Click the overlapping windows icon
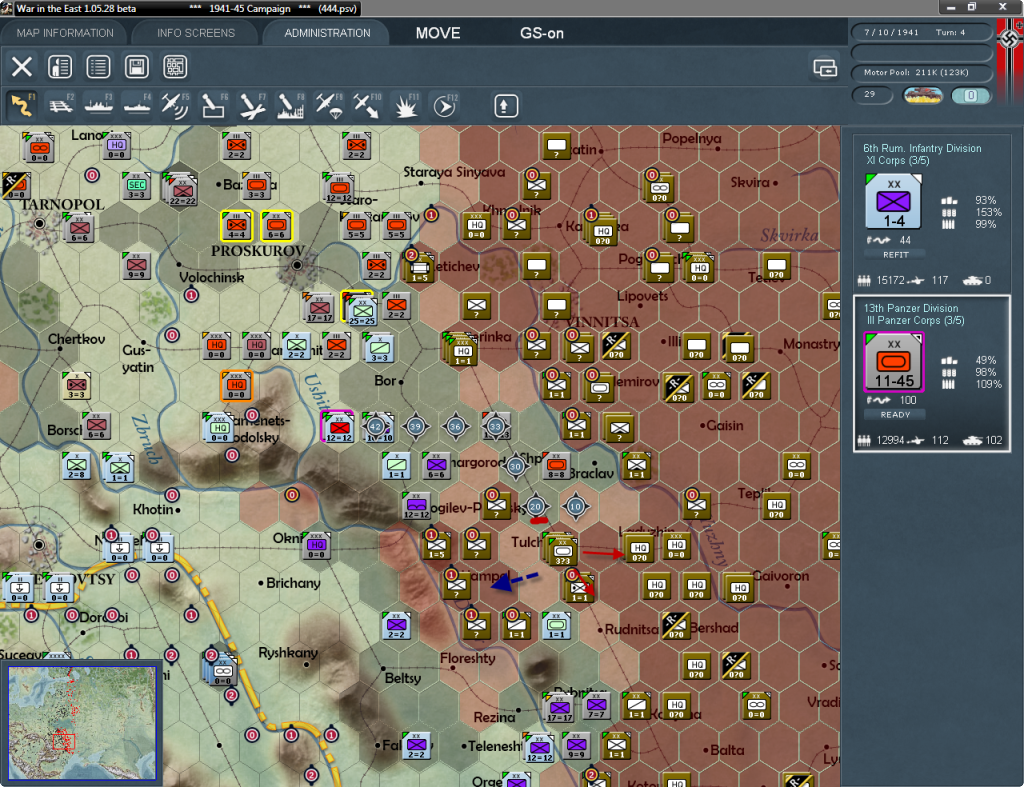 (x=825, y=67)
